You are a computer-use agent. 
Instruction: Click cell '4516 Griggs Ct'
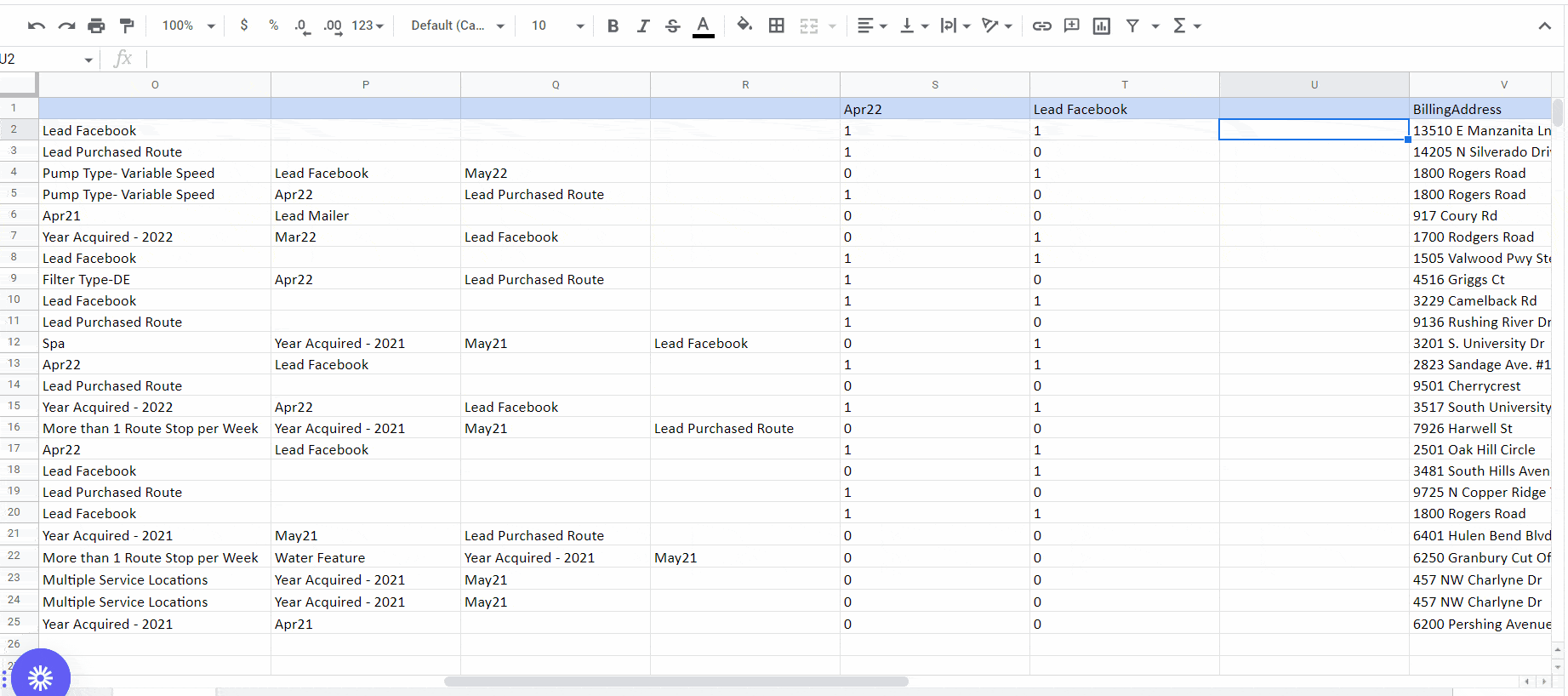pos(1480,279)
